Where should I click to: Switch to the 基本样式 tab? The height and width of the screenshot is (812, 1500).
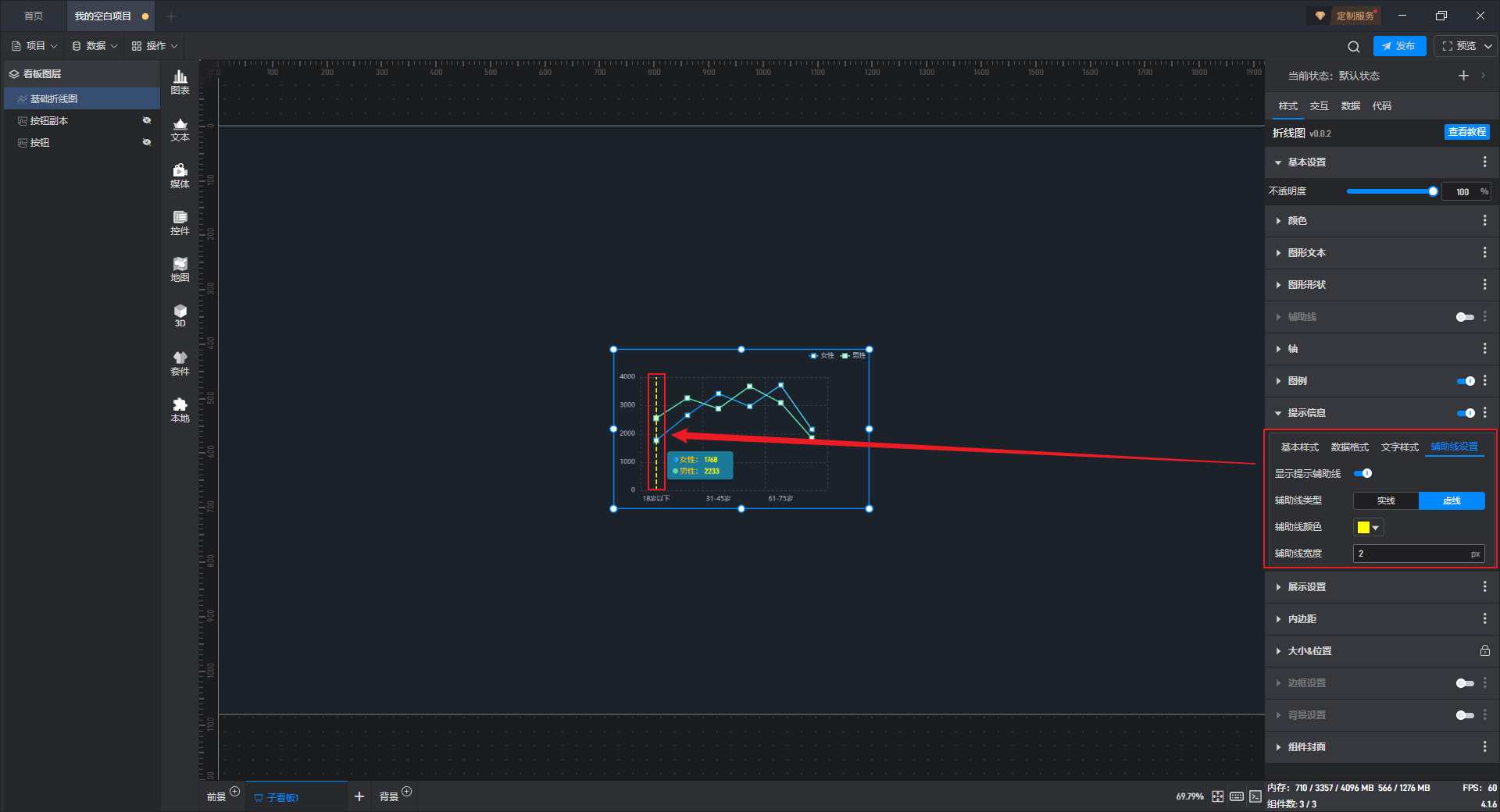pos(1299,447)
